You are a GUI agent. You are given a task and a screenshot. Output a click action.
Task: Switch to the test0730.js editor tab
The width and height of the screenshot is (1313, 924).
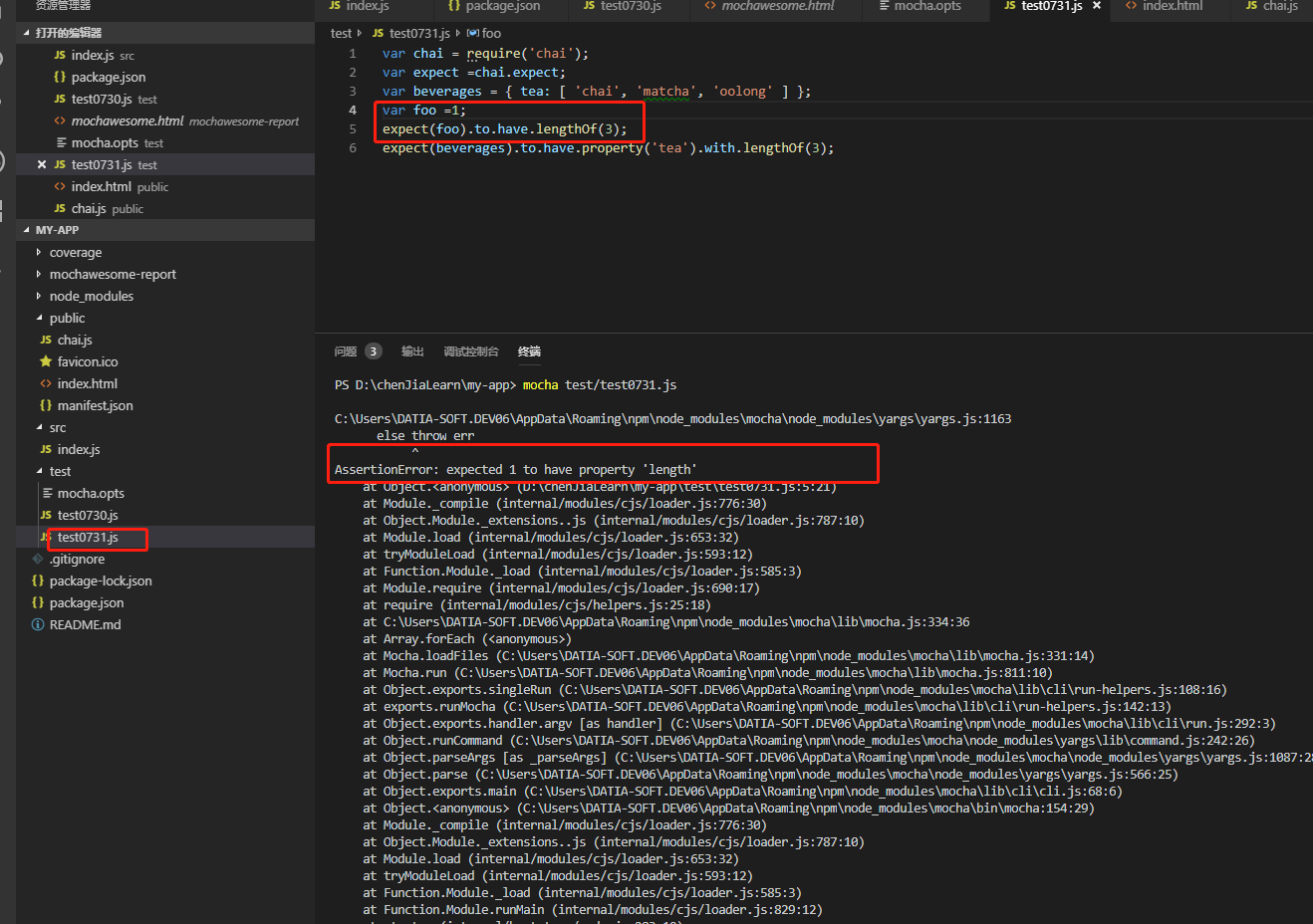tap(623, 6)
